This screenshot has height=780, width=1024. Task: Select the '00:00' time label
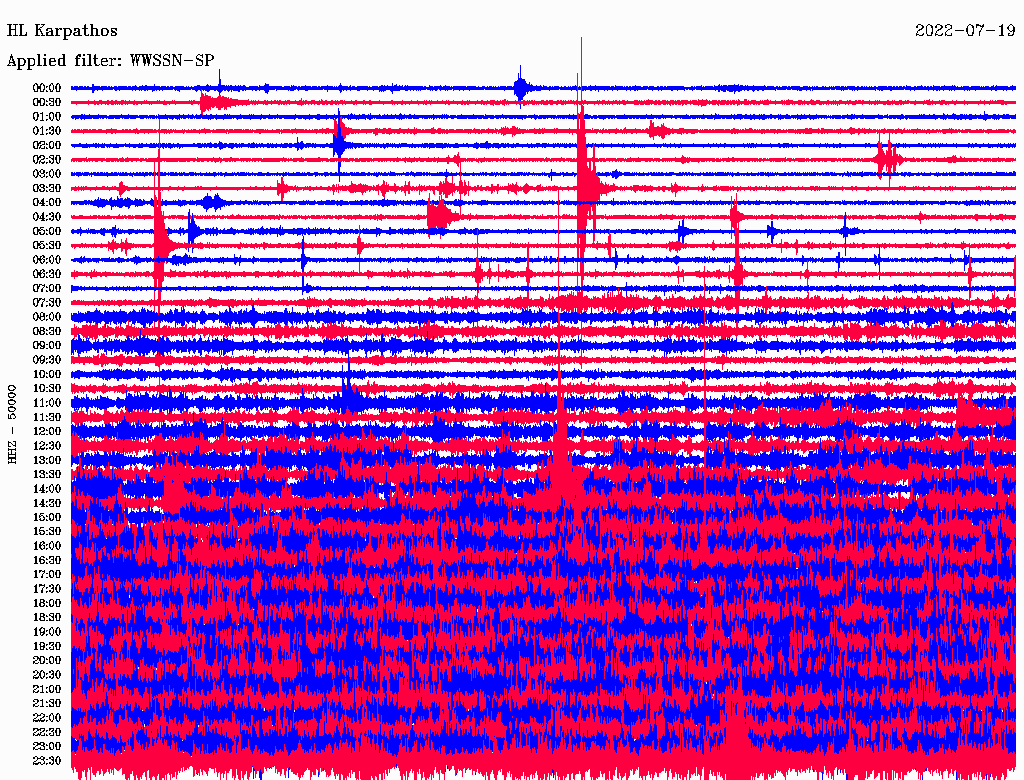tap(47, 88)
